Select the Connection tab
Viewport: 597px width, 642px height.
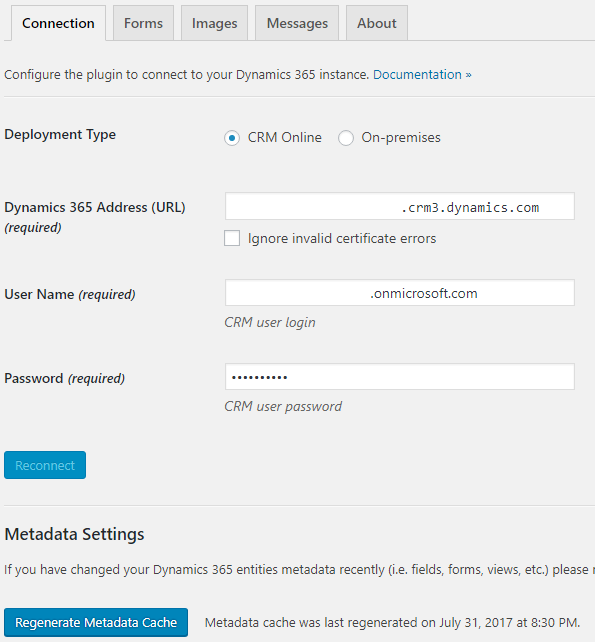coord(59,23)
